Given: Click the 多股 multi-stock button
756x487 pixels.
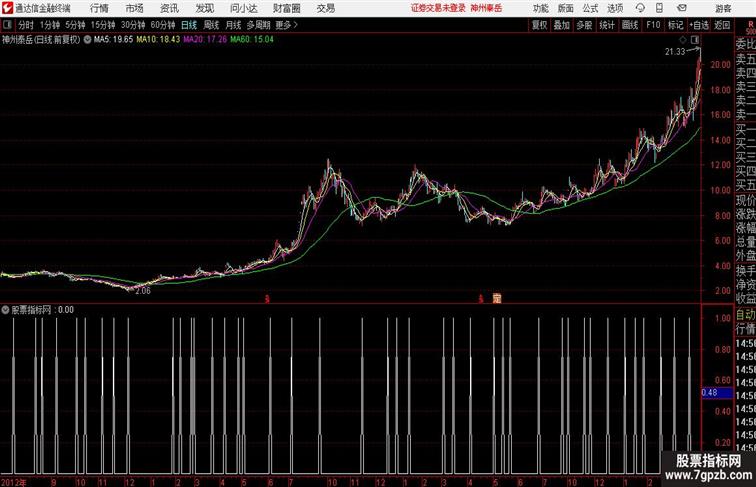Looking at the screenshot, I should (584, 25).
